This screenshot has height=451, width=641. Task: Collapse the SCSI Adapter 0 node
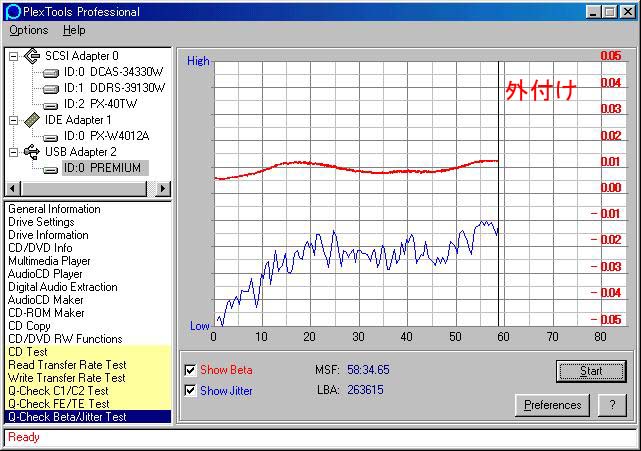click(13, 56)
